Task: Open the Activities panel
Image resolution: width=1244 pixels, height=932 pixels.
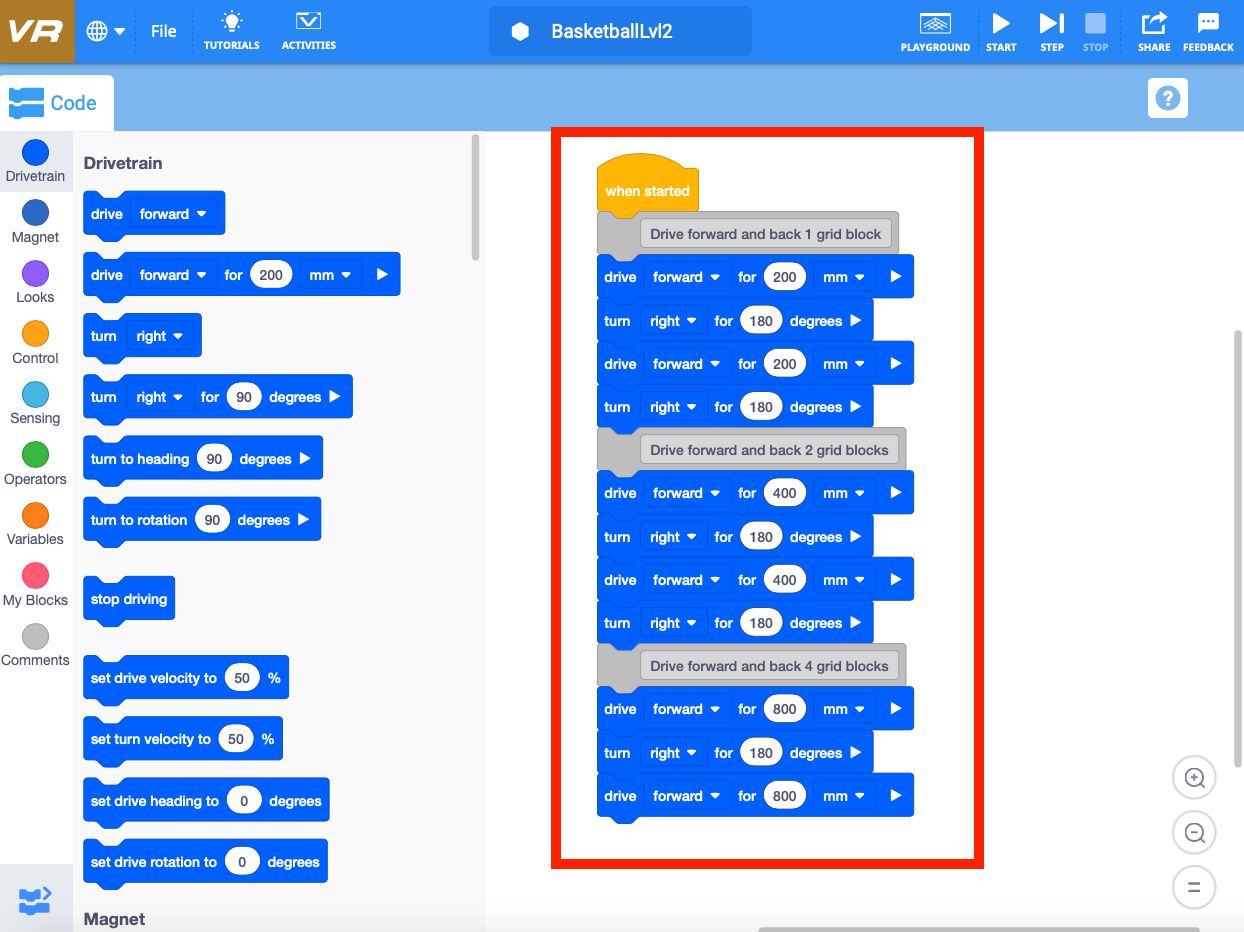Action: (308, 30)
